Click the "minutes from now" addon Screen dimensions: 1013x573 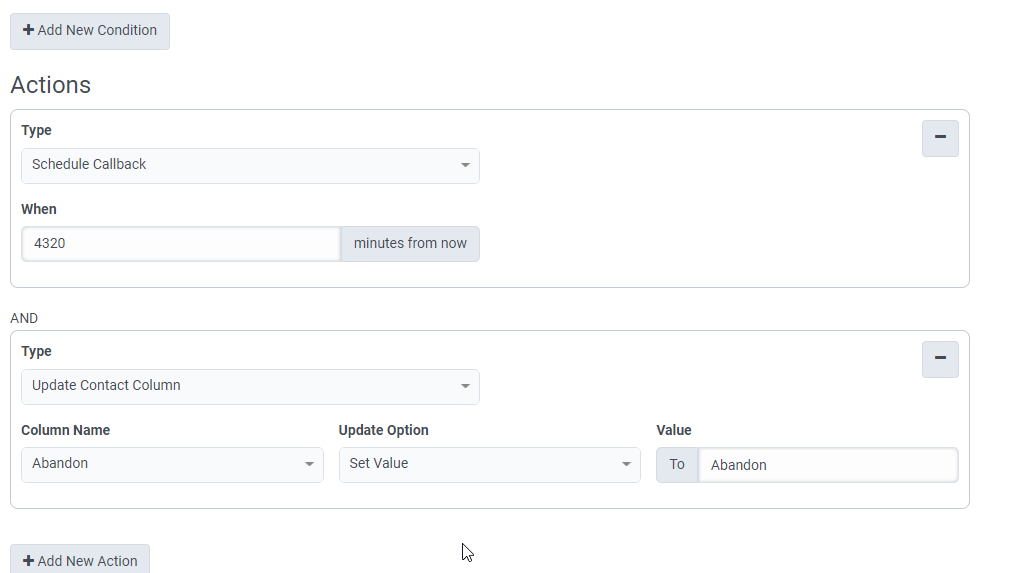[x=410, y=243]
